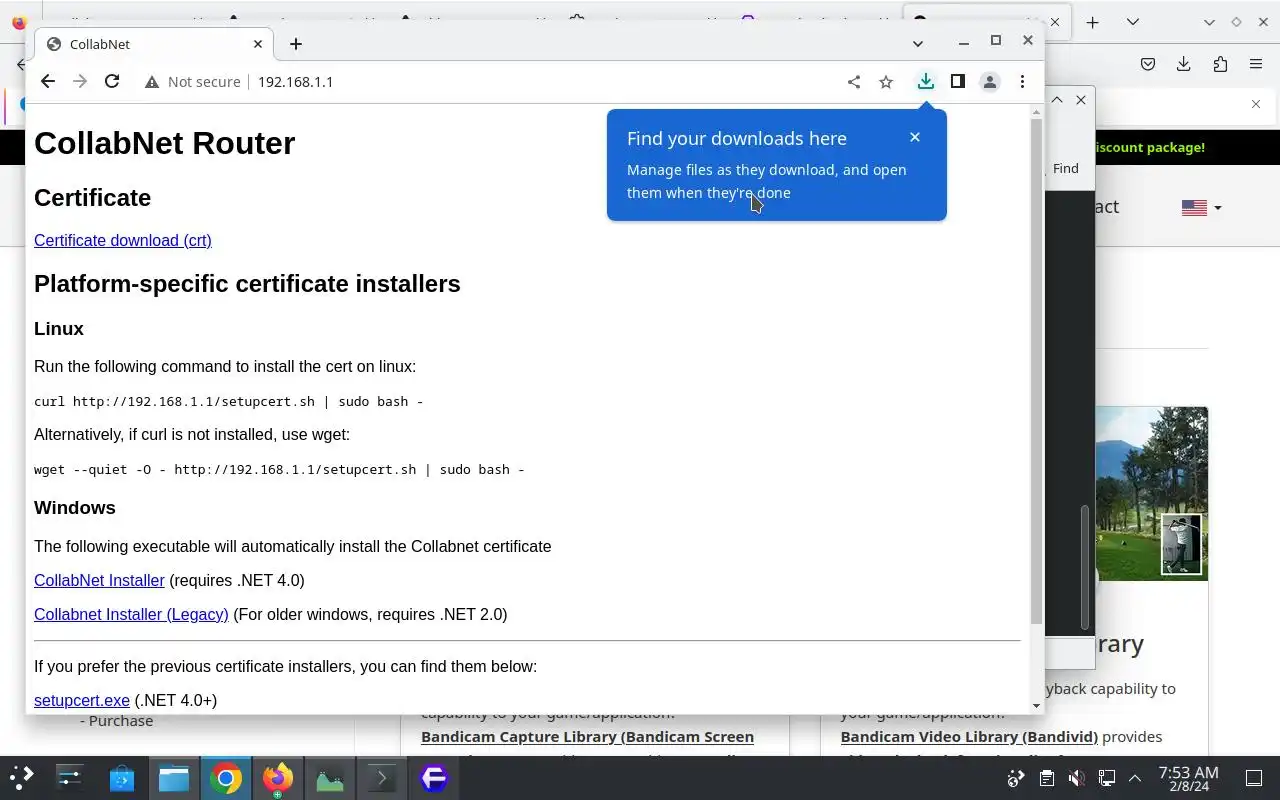The height and width of the screenshot is (800, 1280).
Task: Open Chrome downloads tray icon
Action: click(926, 82)
